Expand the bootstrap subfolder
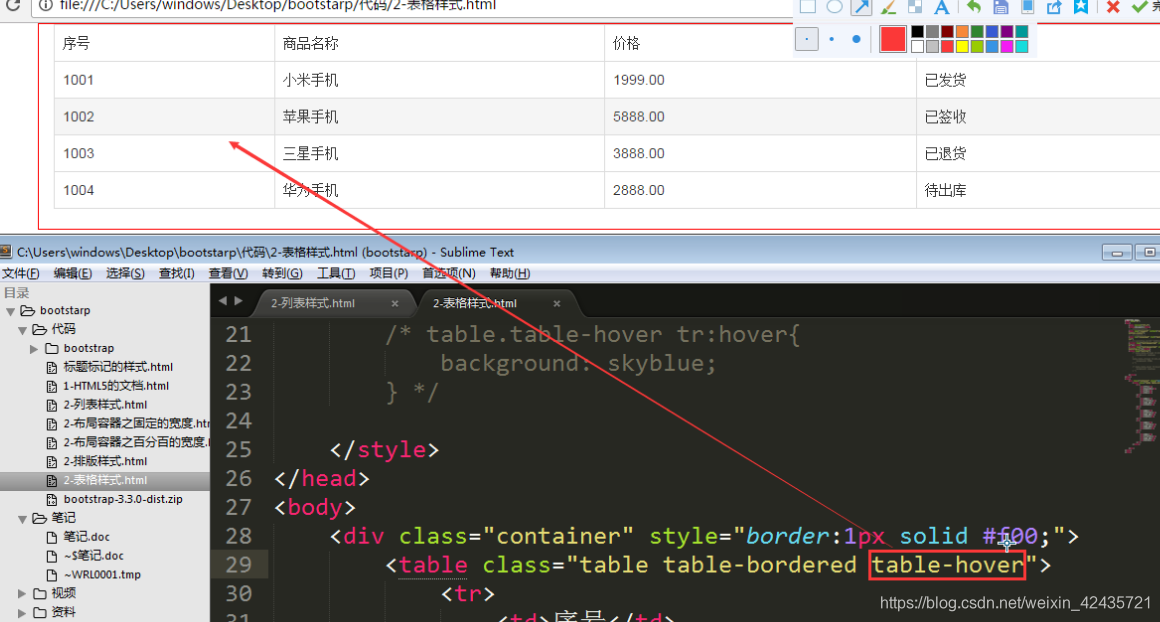Viewport: 1160px width, 622px height. 34,348
